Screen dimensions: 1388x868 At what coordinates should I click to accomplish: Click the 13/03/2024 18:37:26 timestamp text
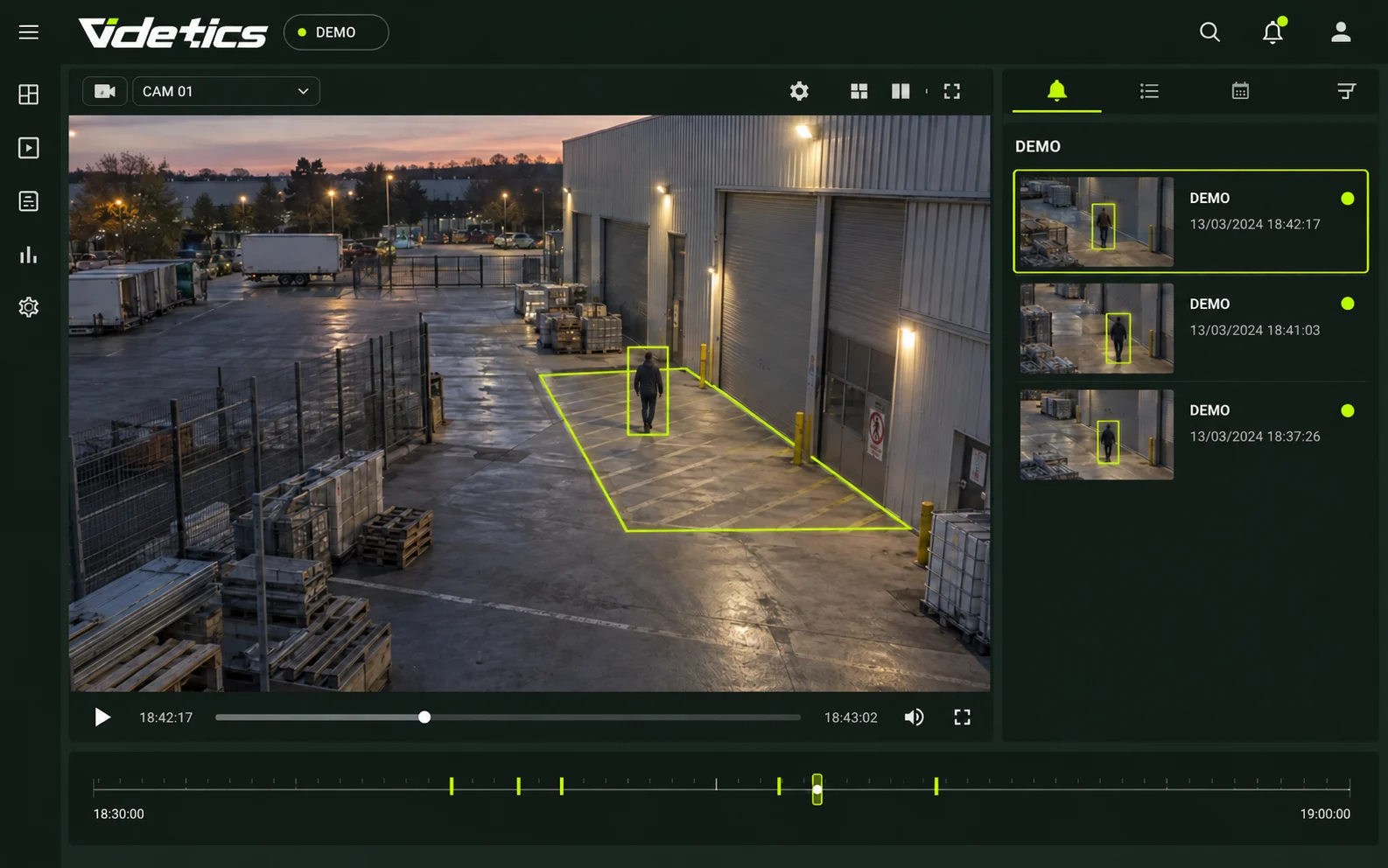[x=1255, y=437]
